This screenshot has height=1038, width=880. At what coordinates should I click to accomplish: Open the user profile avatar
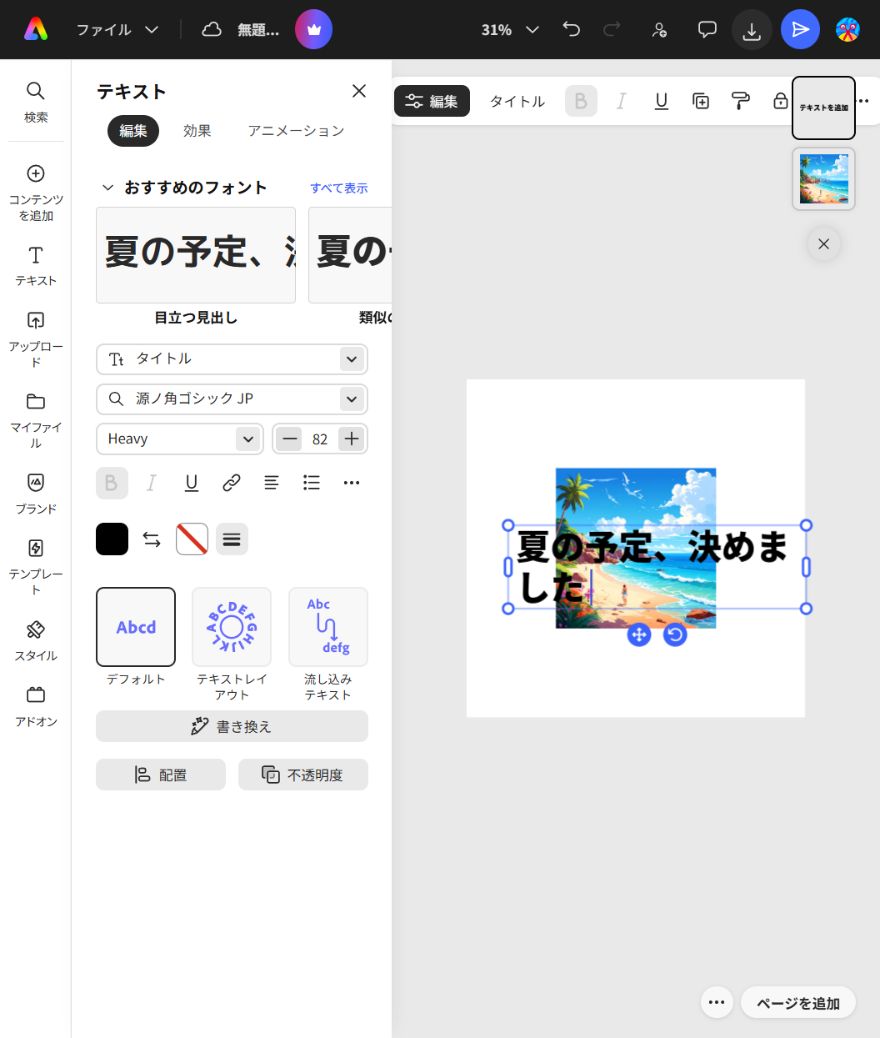tap(848, 29)
